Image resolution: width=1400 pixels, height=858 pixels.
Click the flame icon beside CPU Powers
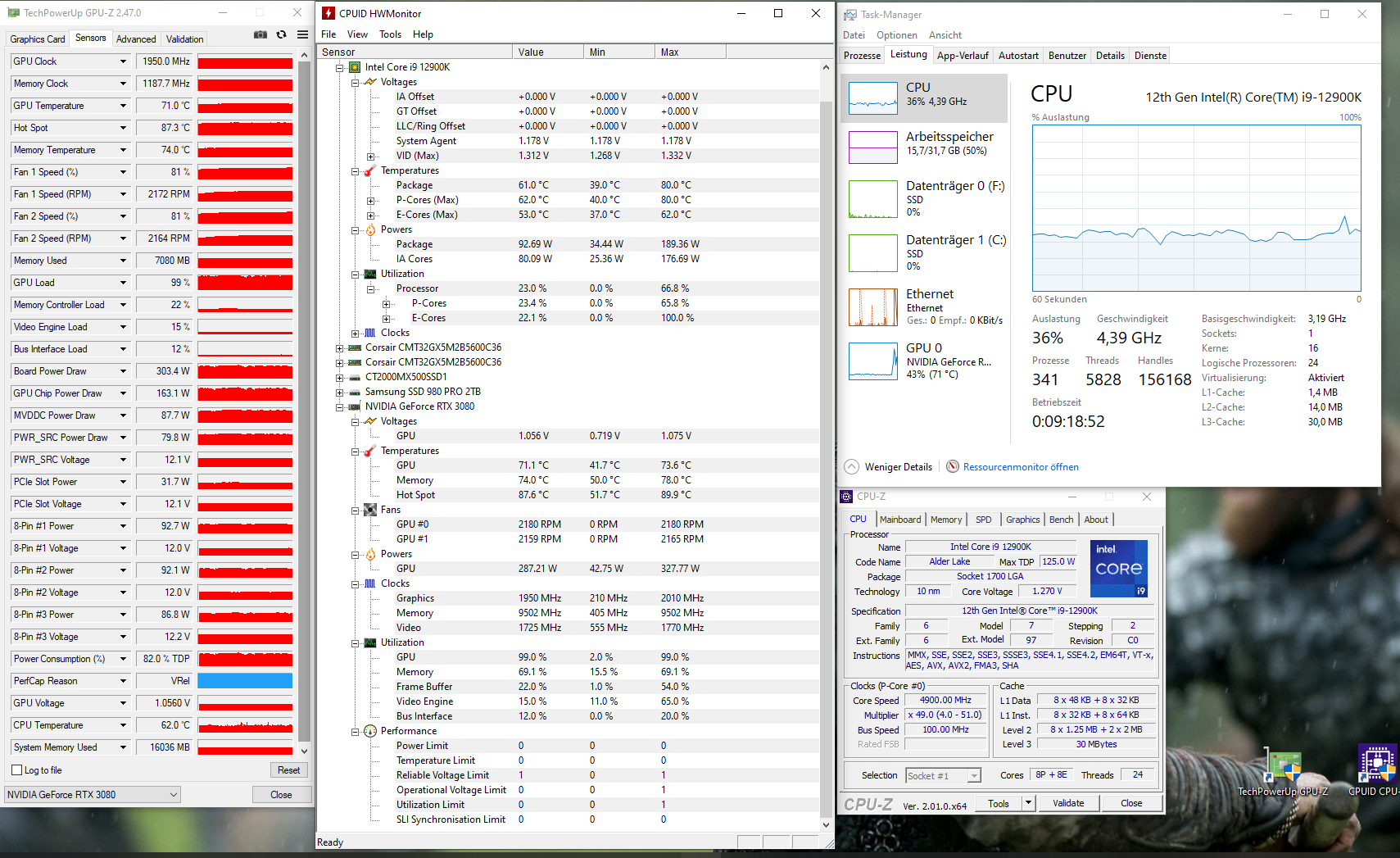pos(370,229)
